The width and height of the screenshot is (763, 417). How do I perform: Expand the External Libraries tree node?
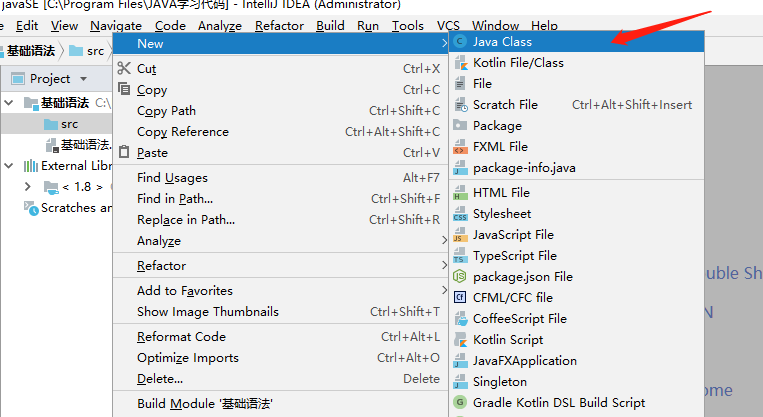click(x=9, y=166)
